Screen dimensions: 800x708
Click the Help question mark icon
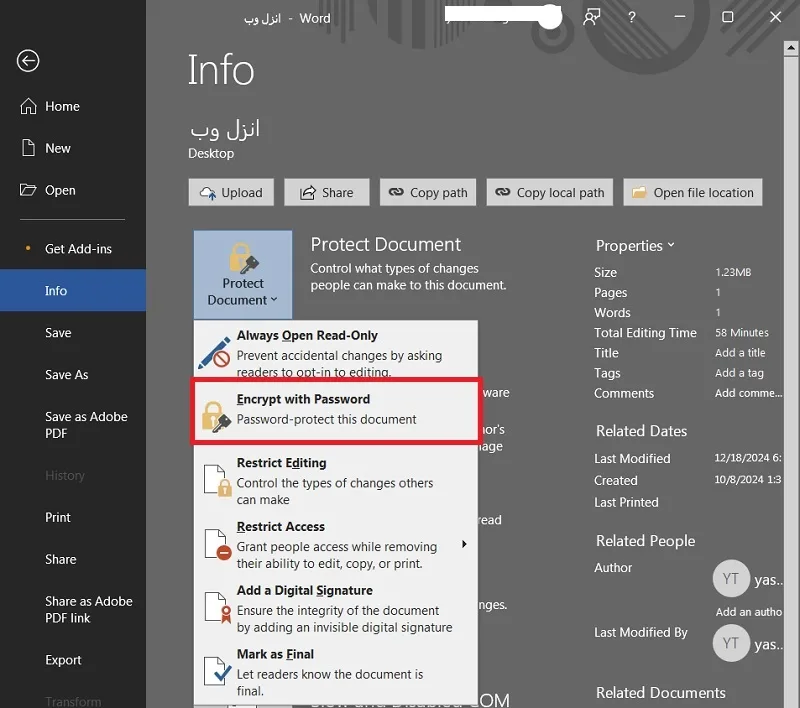click(x=632, y=17)
